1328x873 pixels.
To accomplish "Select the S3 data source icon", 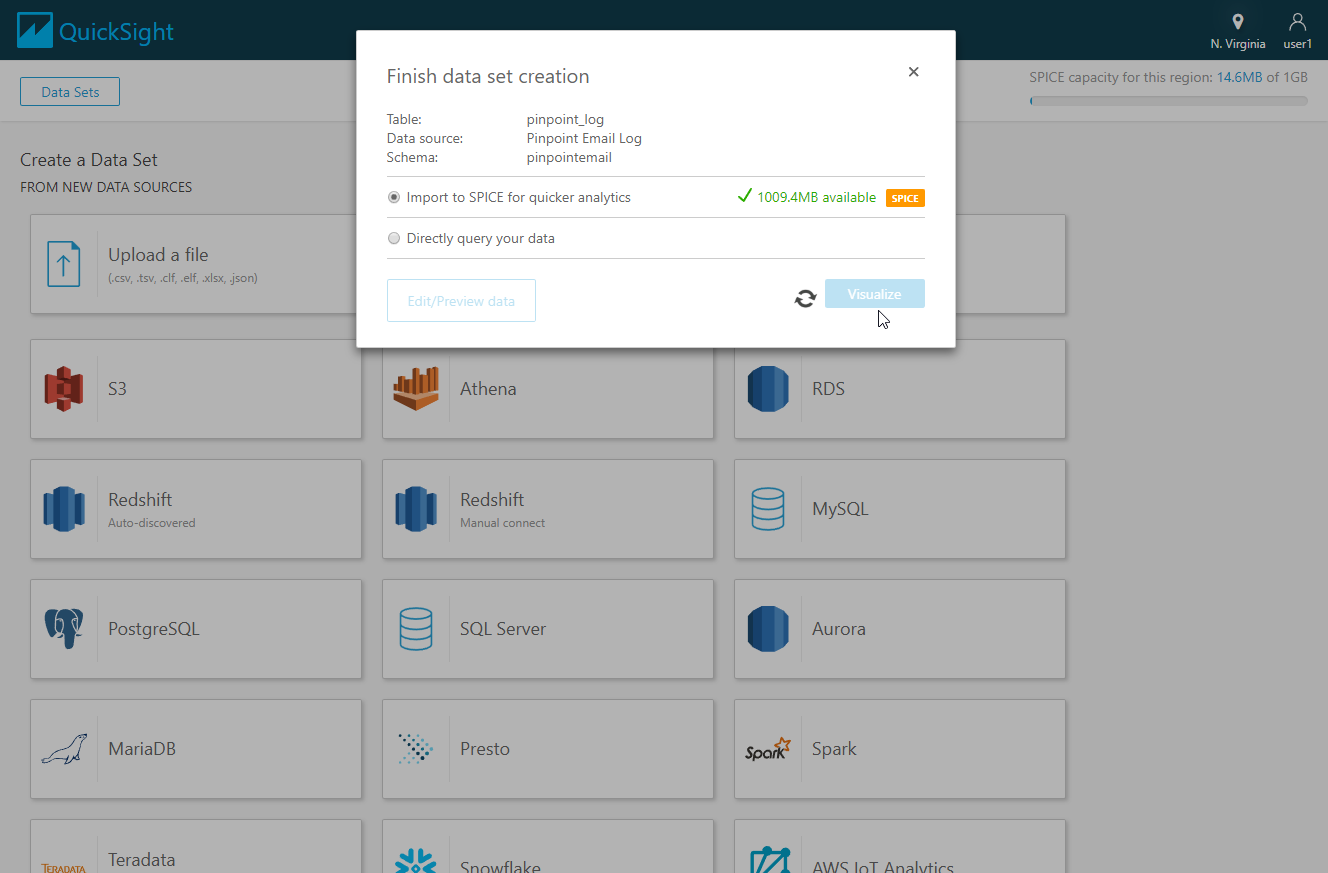I will point(63,389).
